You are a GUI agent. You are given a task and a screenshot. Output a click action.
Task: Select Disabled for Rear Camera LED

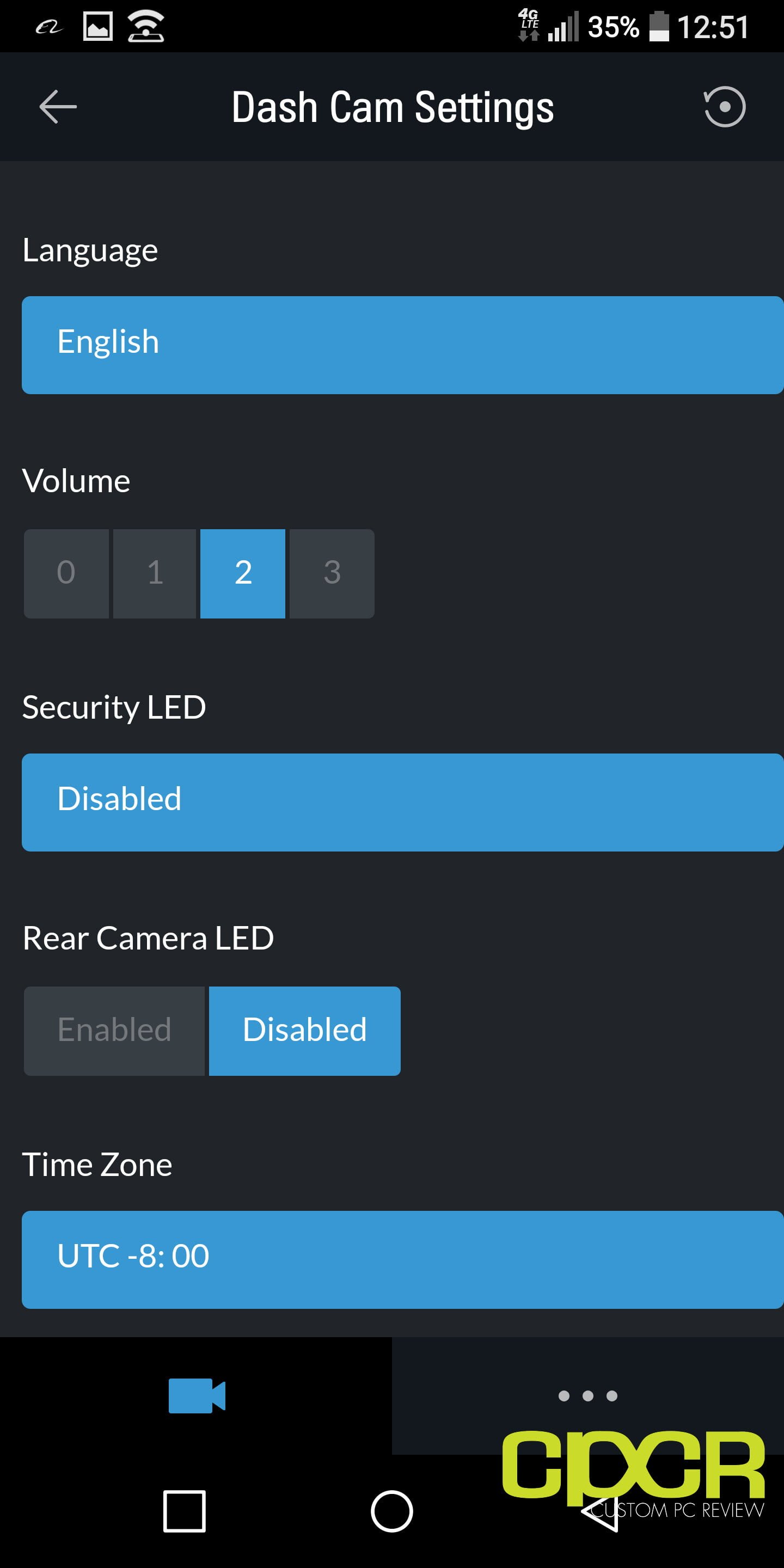pos(304,1031)
